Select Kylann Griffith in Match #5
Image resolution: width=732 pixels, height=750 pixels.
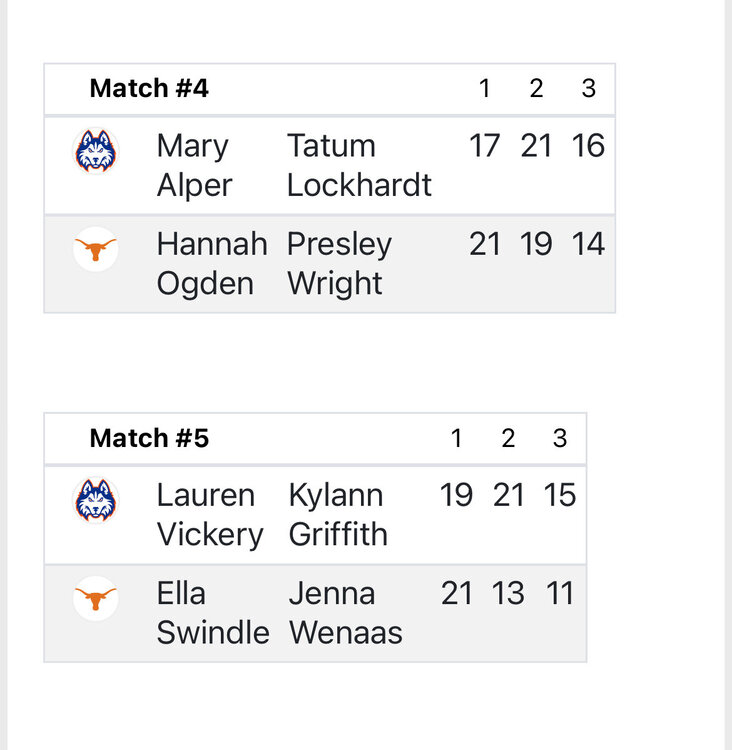(x=338, y=514)
